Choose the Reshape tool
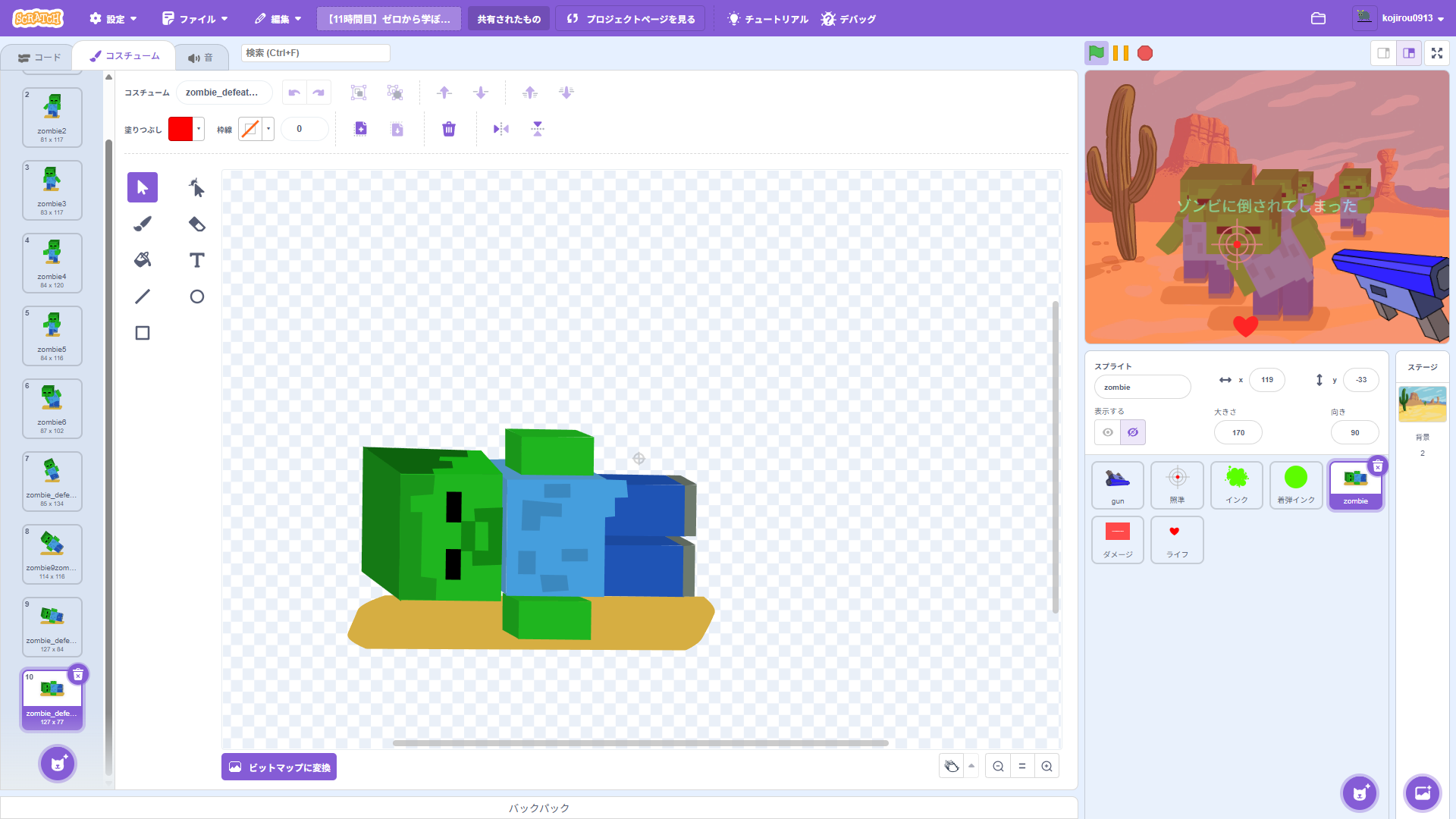 196,187
